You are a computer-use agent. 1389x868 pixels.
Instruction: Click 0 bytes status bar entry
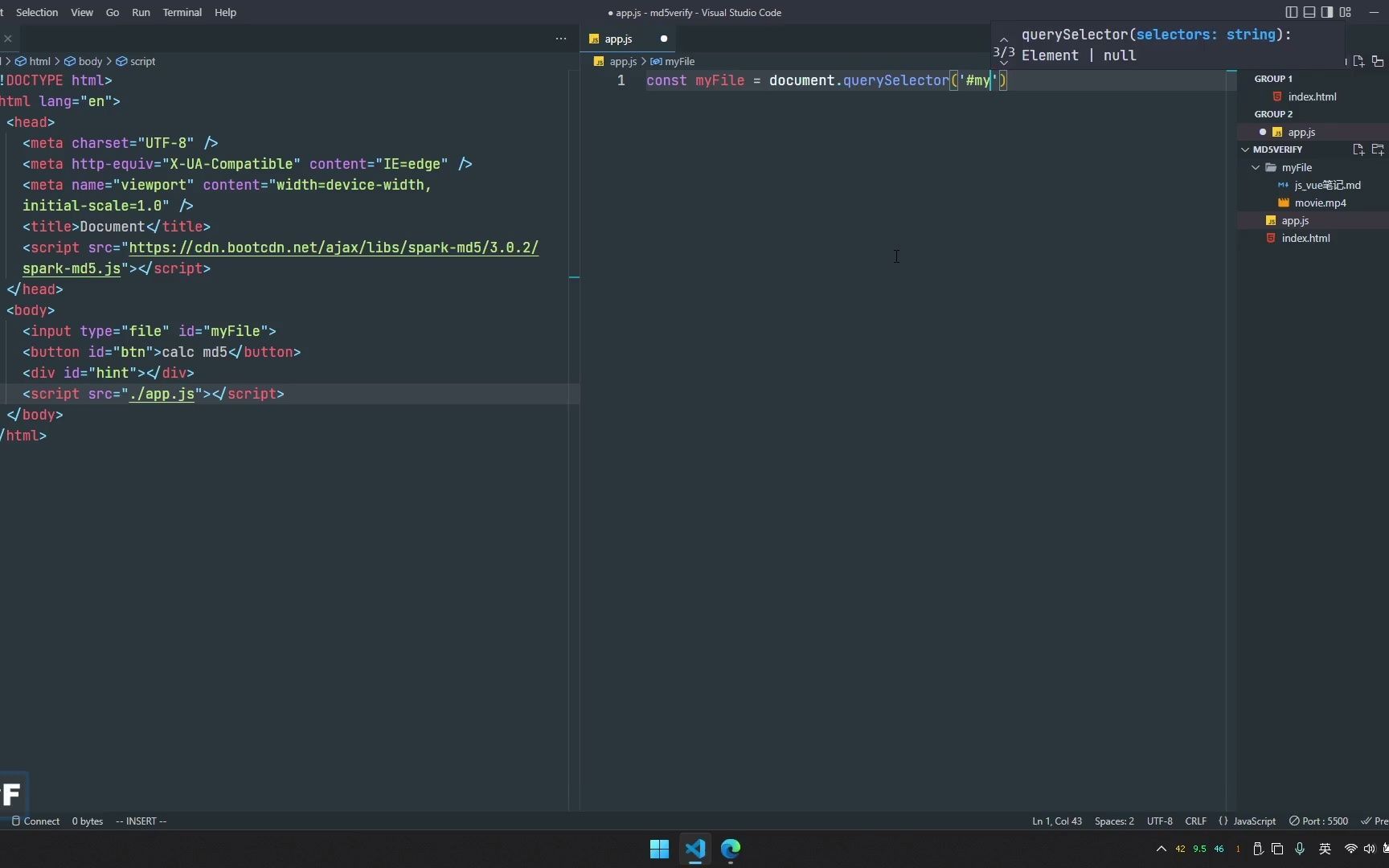pyautogui.click(x=88, y=821)
